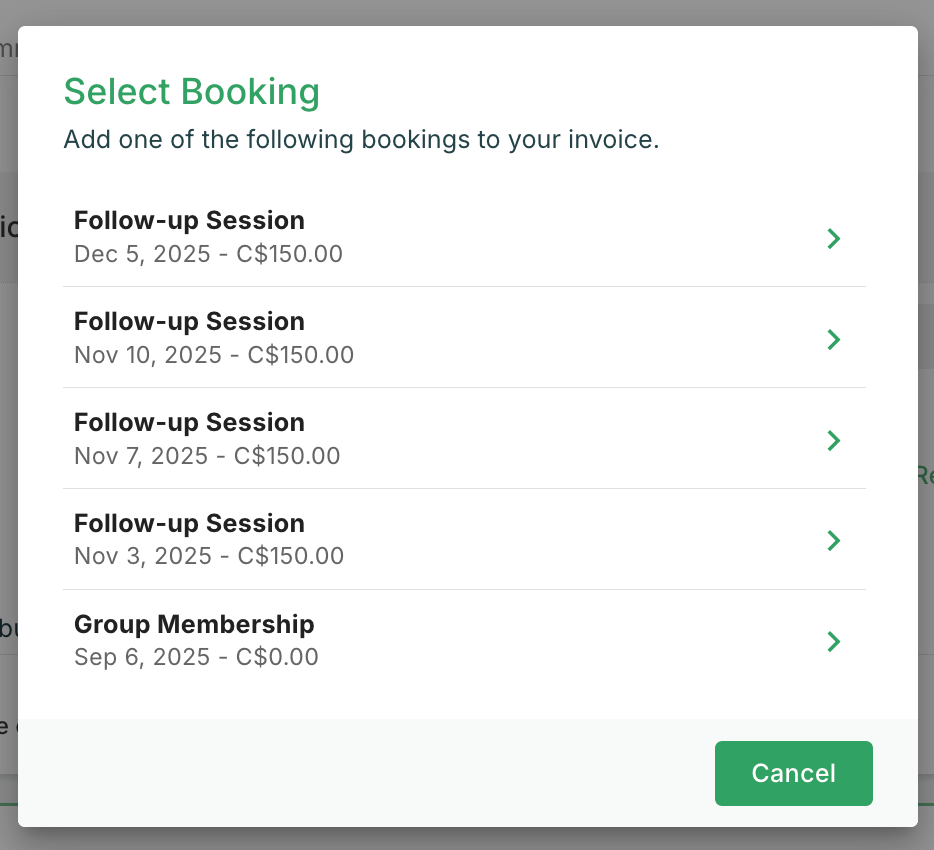934x850 pixels.
Task: Click the "Nov 3, 2025 - C$150.00" detail text
Action: (x=209, y=556)
